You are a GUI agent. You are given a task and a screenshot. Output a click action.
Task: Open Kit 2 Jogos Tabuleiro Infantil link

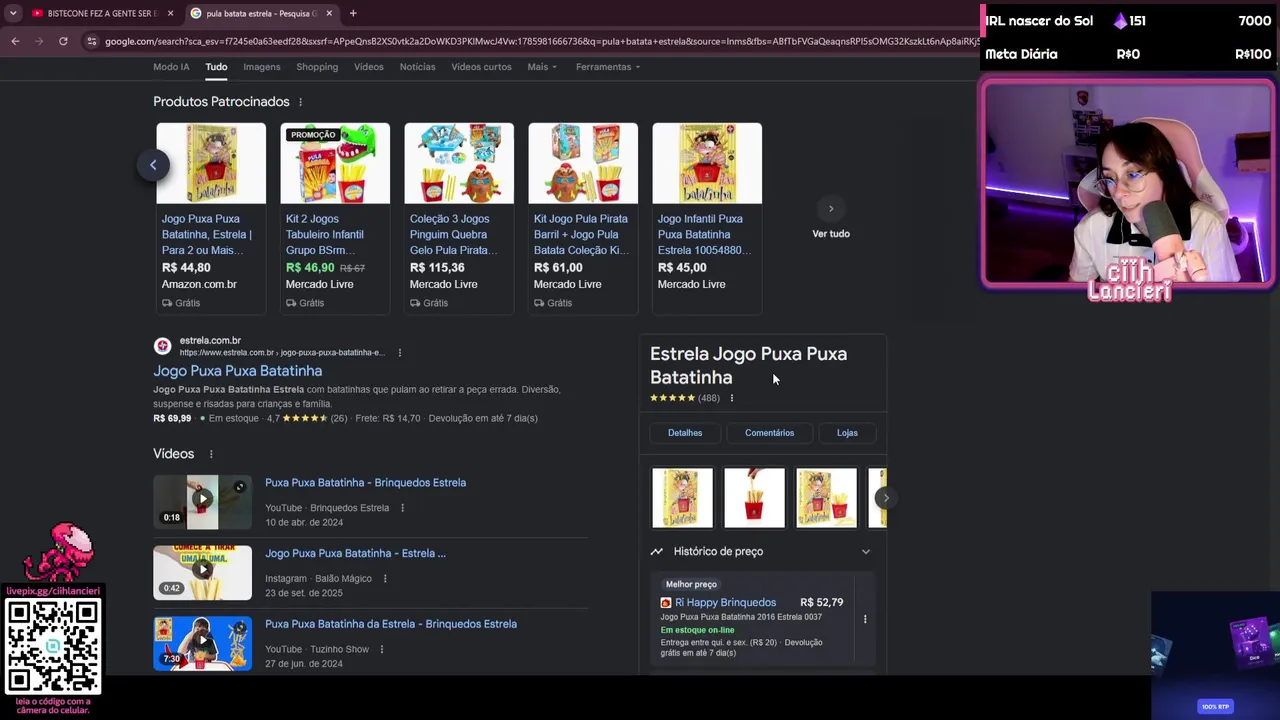click(325, 234)
